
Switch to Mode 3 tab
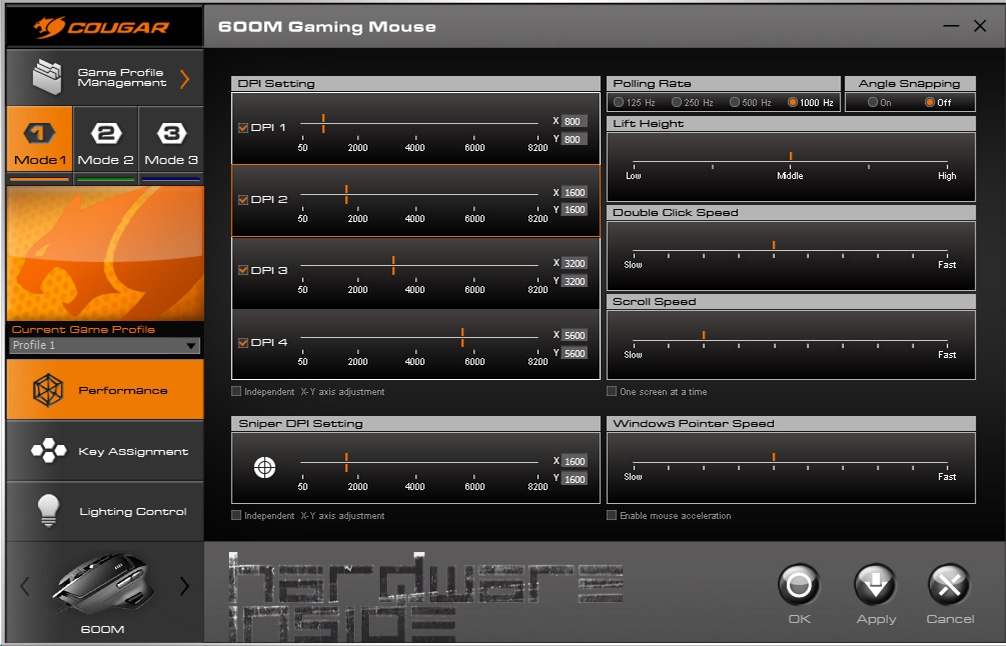[171, 139]
